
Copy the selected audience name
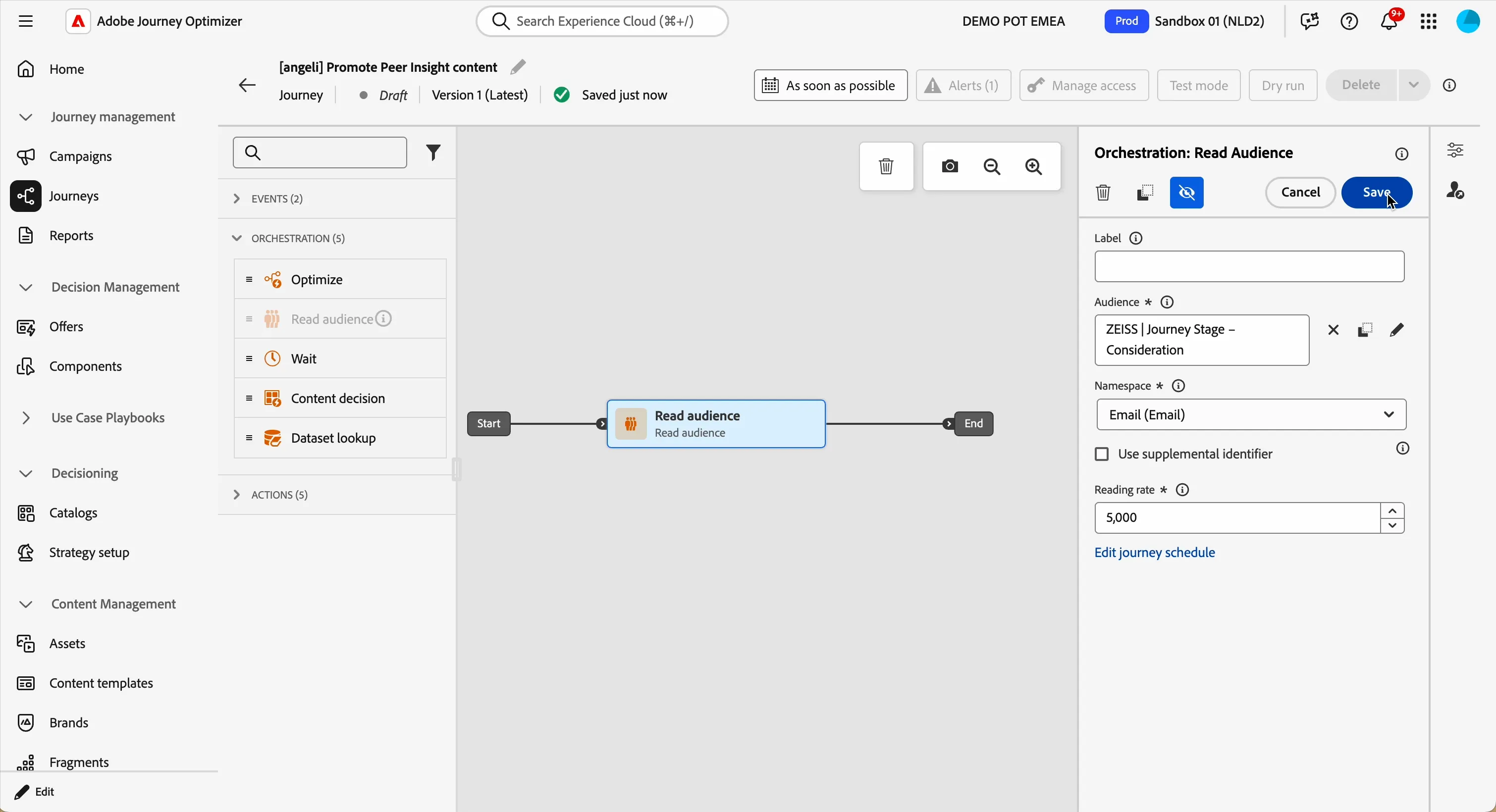click(x=1365, y=331)
